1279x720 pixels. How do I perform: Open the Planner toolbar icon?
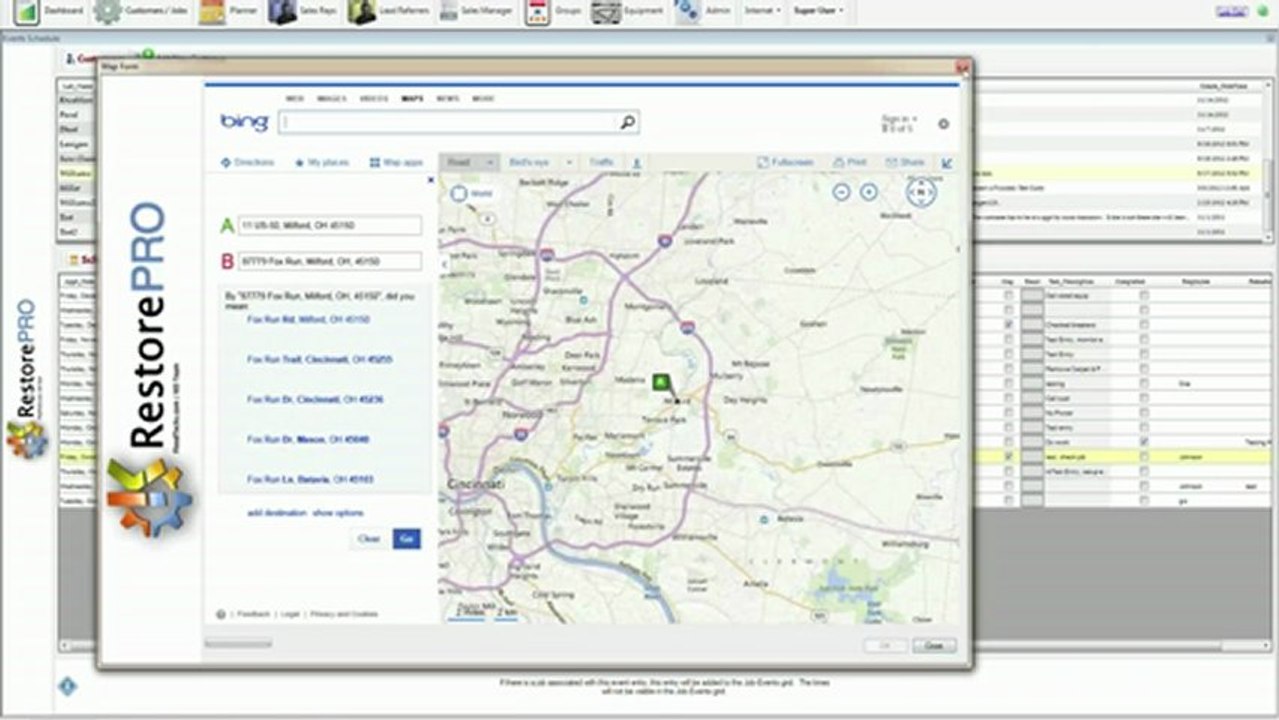(212, 12)
